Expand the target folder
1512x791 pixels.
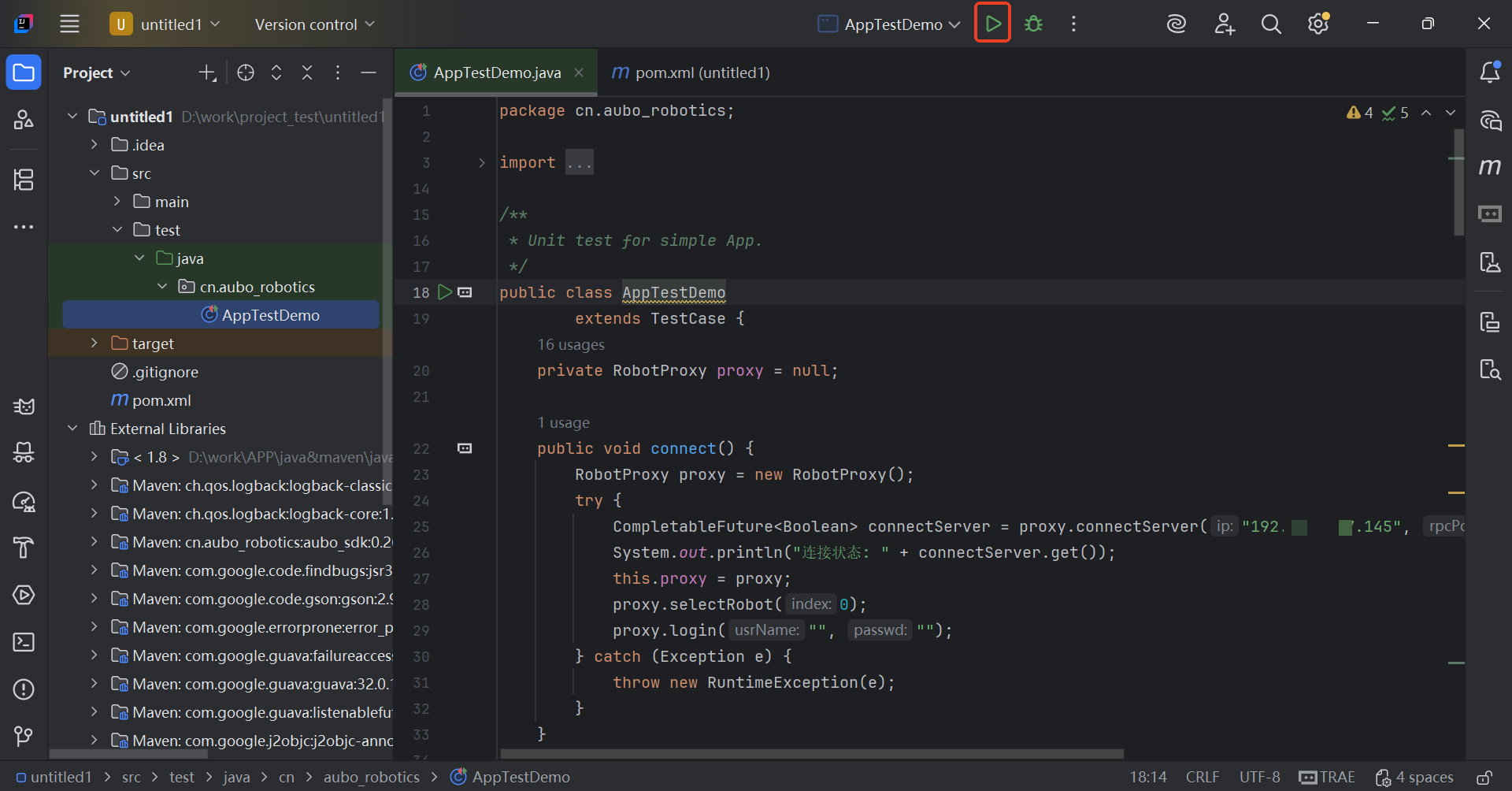pos(94,344)
